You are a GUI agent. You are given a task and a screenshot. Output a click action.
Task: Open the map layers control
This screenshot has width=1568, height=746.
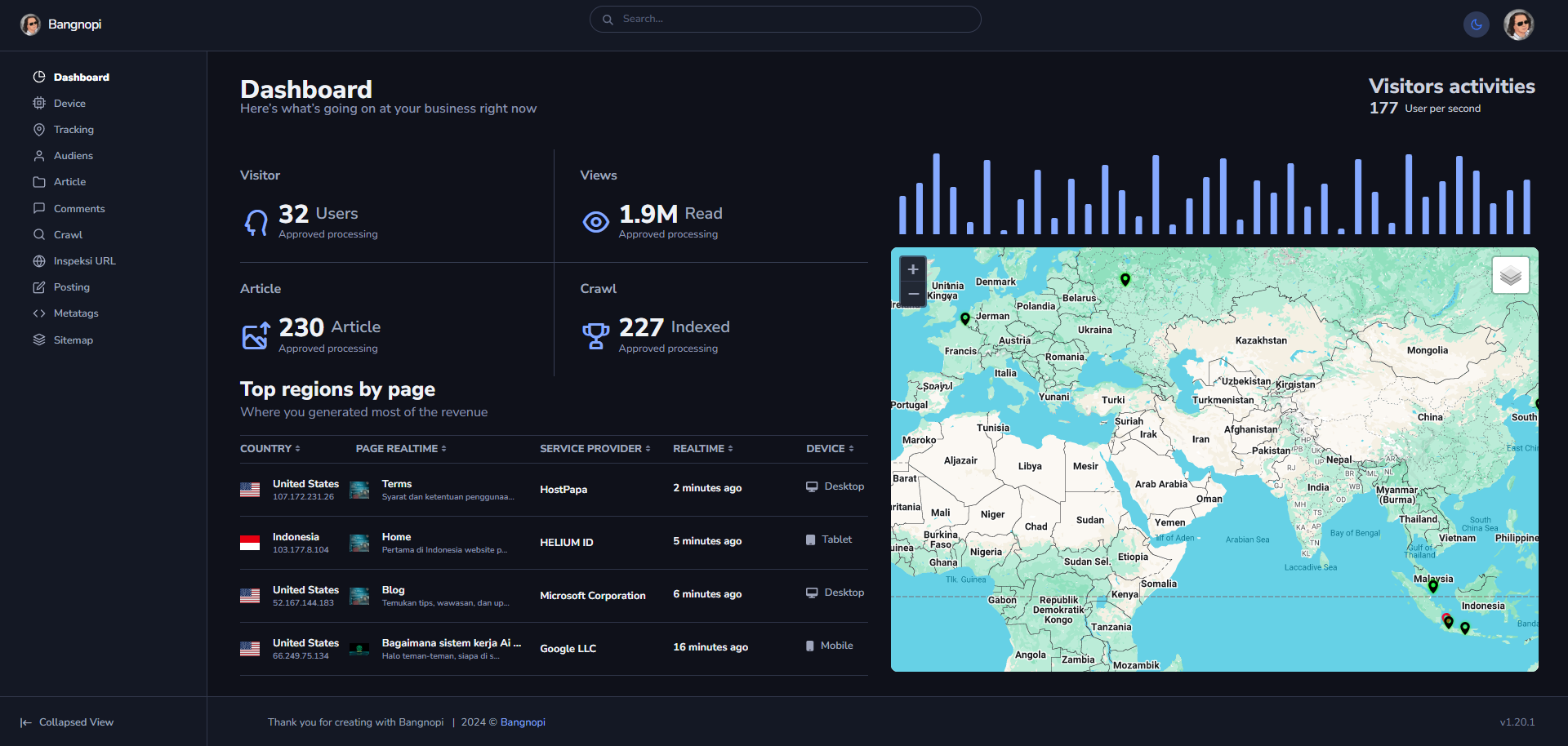[1510, 276]
